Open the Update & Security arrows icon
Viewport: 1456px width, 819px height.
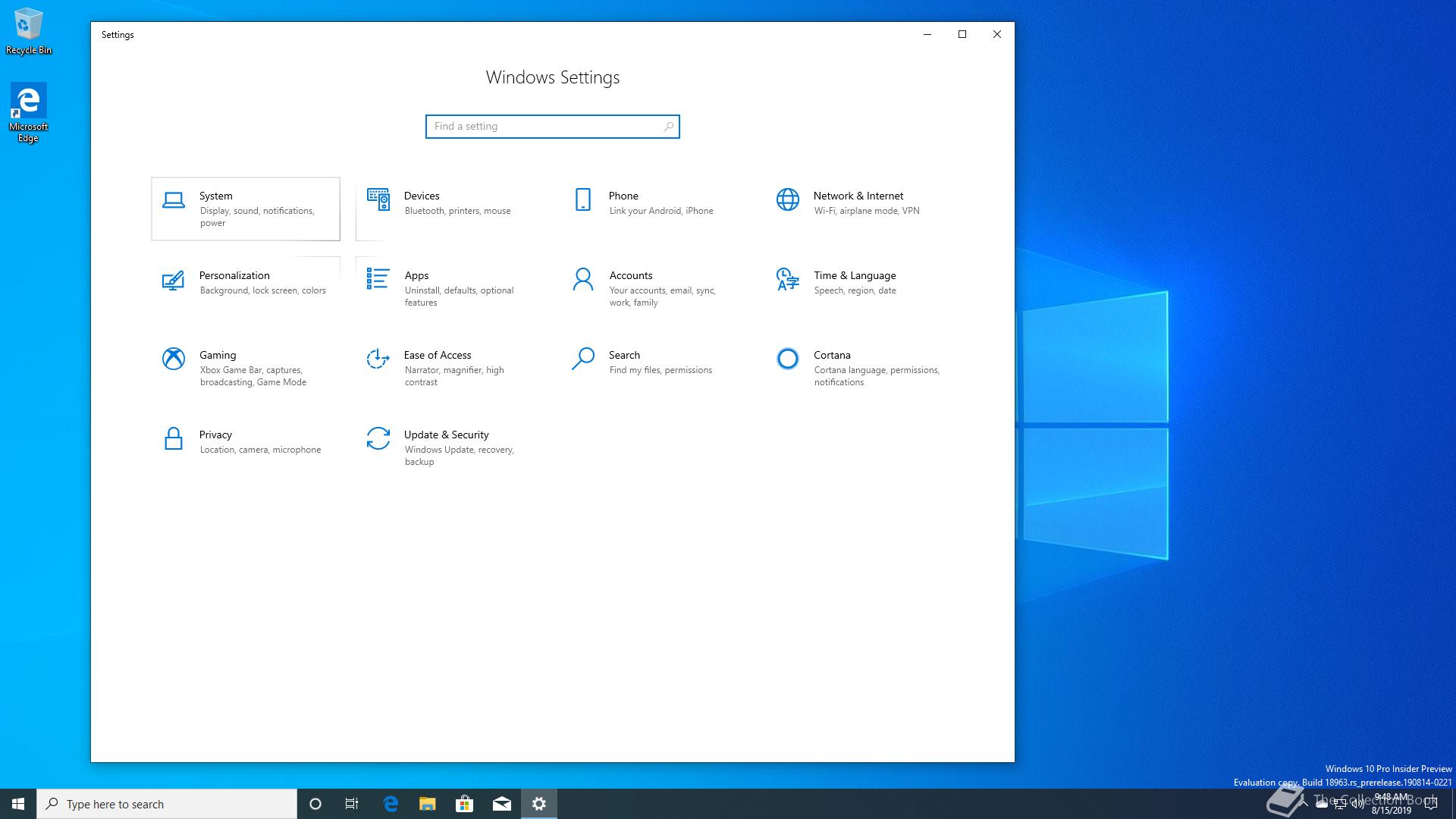coord(378,438)
